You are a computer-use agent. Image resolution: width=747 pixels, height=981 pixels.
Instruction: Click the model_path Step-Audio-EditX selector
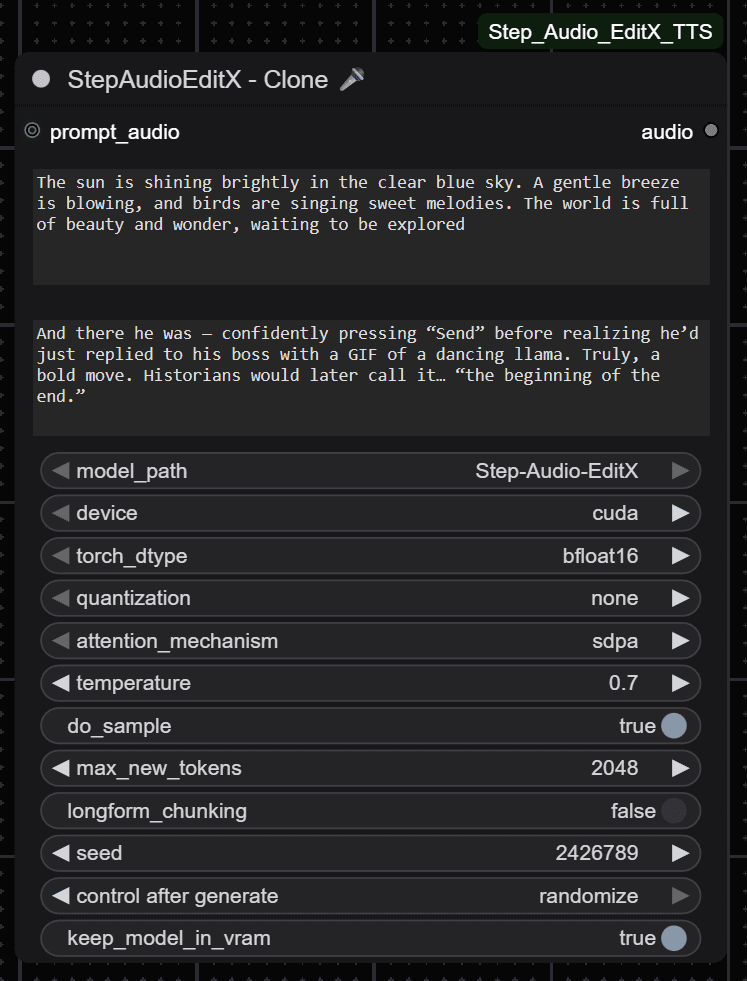click(370, 470)
